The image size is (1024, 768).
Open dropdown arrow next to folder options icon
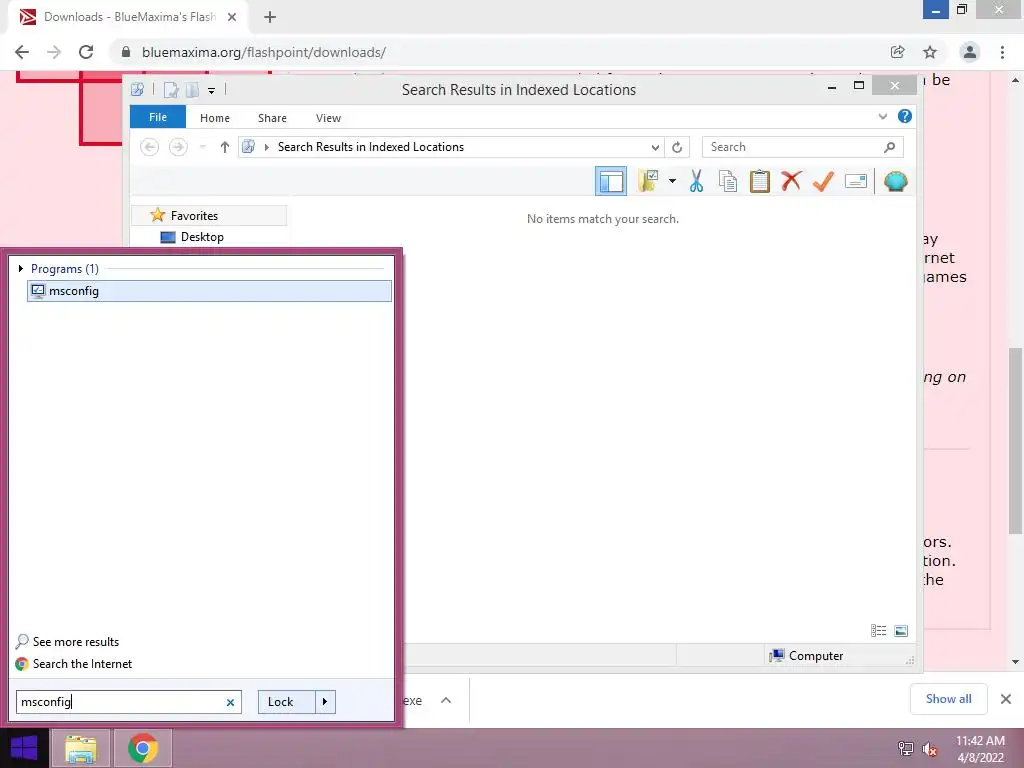(672, 181)
